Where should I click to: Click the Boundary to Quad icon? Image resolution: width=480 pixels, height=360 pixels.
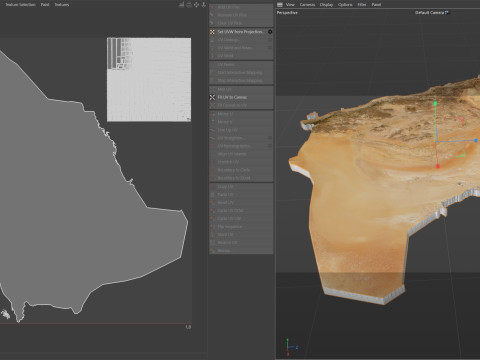[212, 178]
